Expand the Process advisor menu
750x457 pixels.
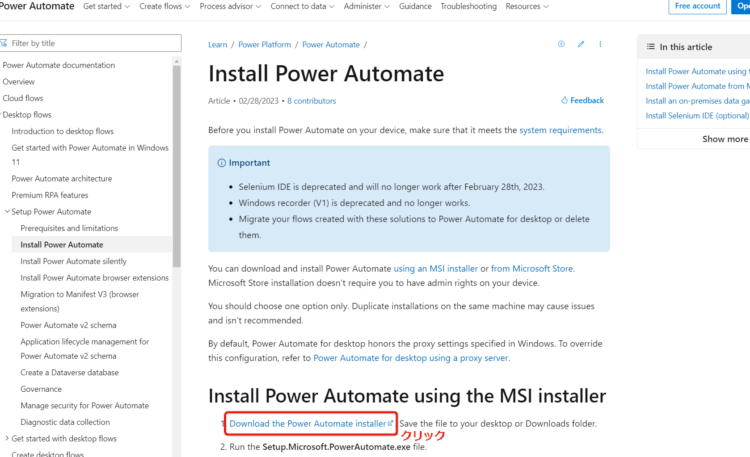[230, 6]
